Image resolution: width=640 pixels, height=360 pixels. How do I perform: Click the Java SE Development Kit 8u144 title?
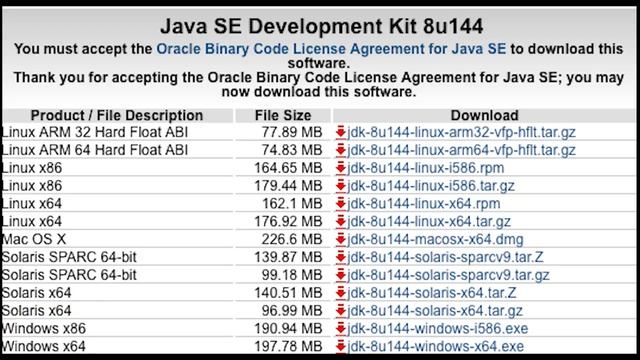[x=322, y=26]
